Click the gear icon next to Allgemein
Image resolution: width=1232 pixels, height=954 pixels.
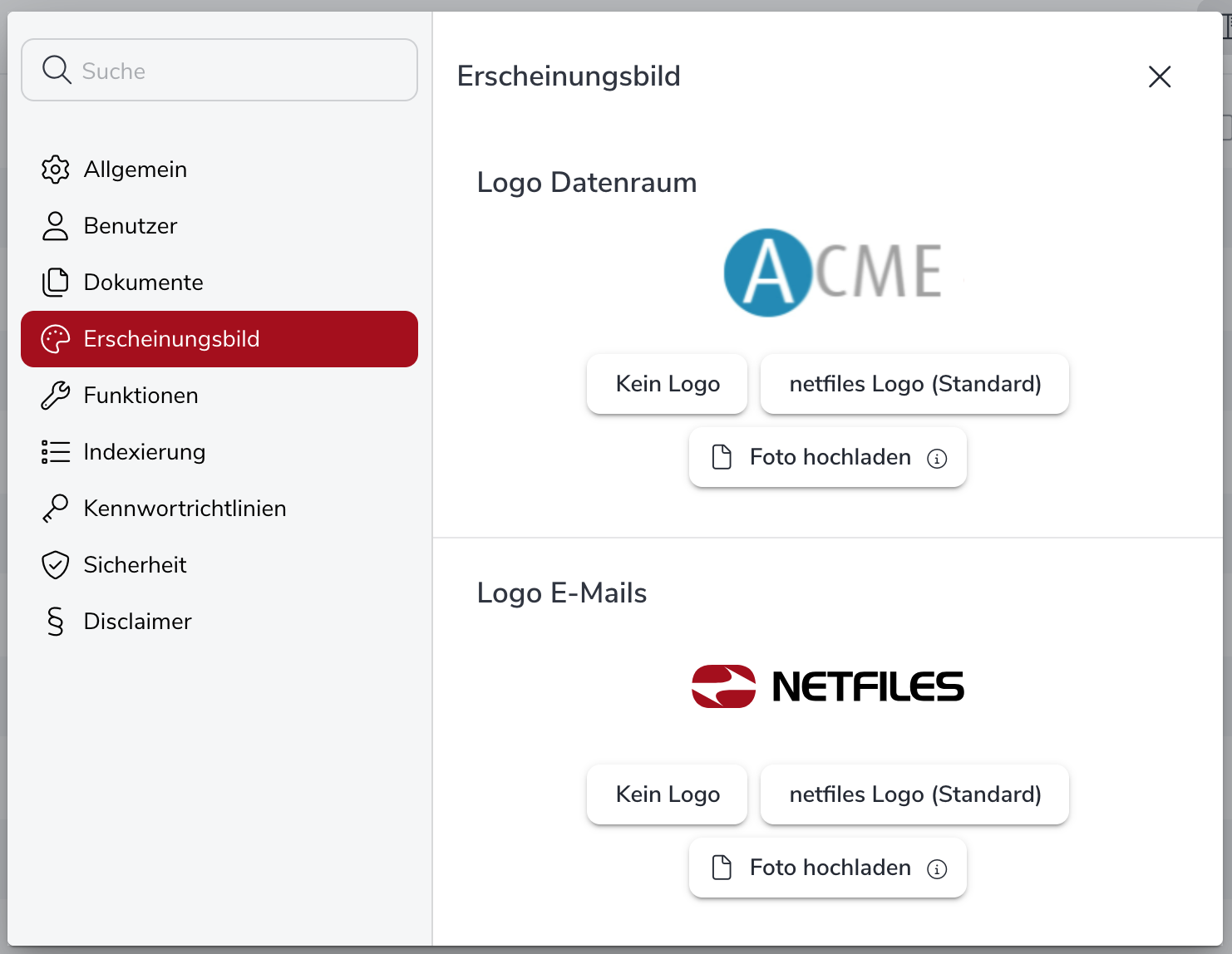pyautogui.click(x=55, y=170)
